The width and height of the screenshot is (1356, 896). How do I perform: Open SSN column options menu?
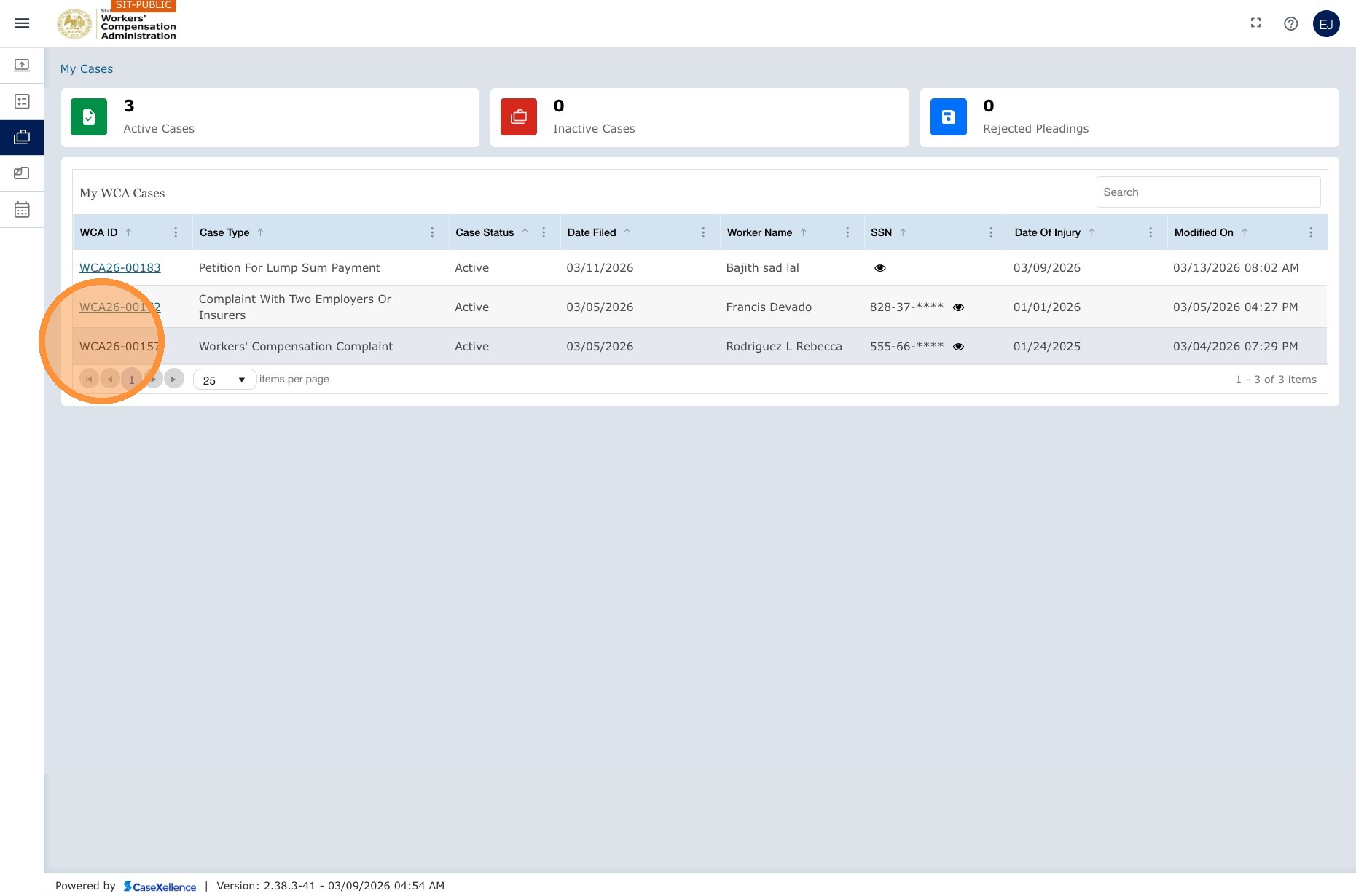pos(991,232)
